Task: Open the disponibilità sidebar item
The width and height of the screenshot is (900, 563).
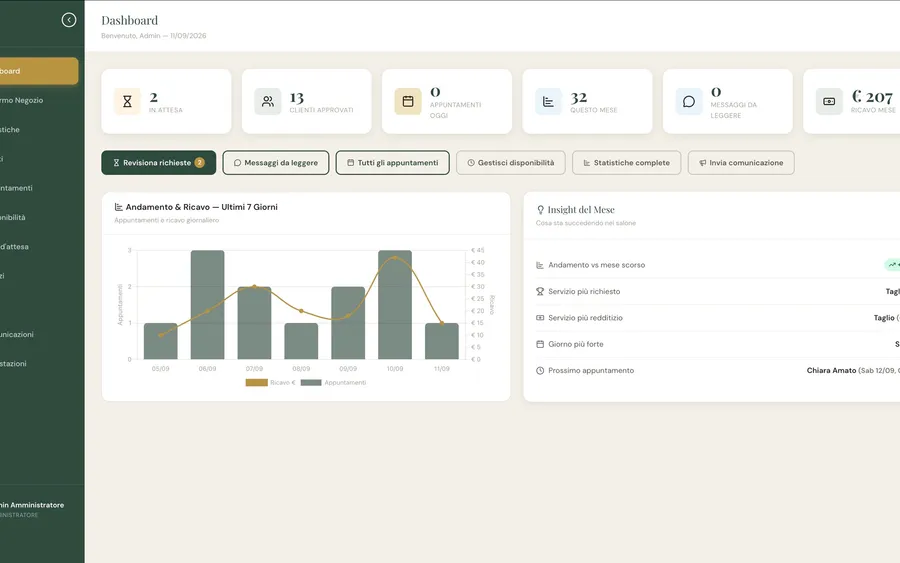Action: point(39,218)
